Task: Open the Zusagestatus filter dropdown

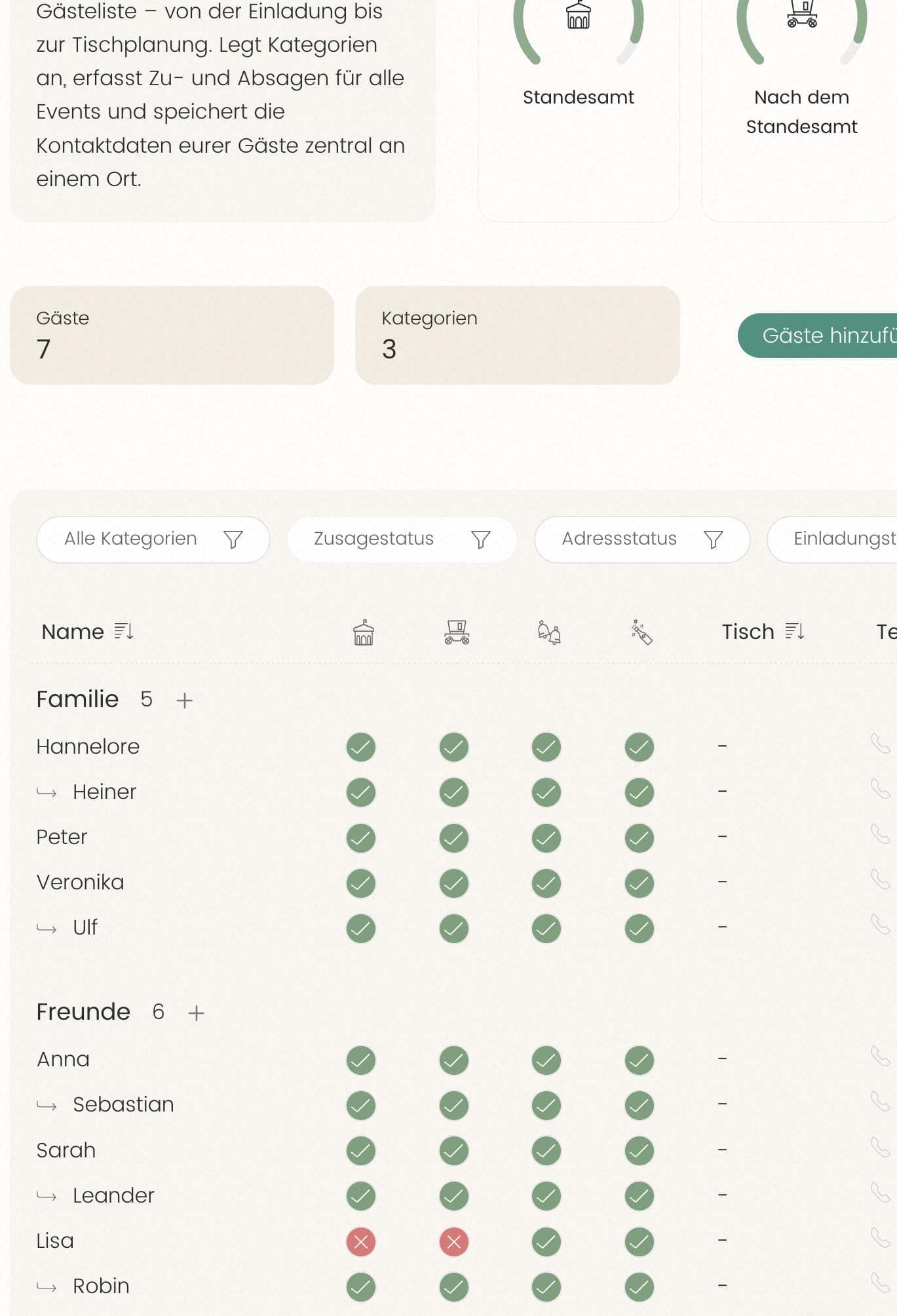Action: pyautogui.click(x=402, y=539)
